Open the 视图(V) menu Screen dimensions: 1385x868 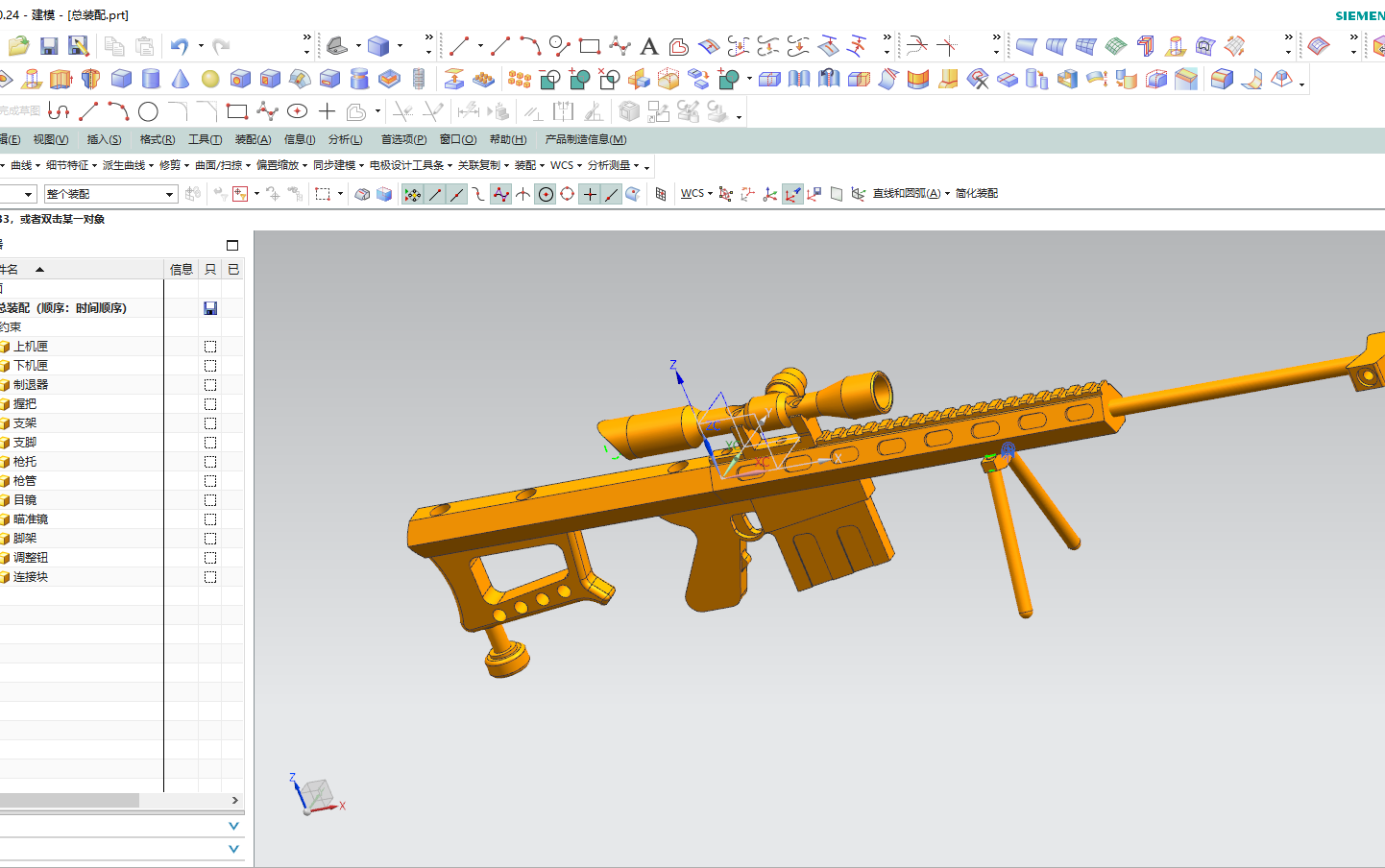[x=51, y=139]
